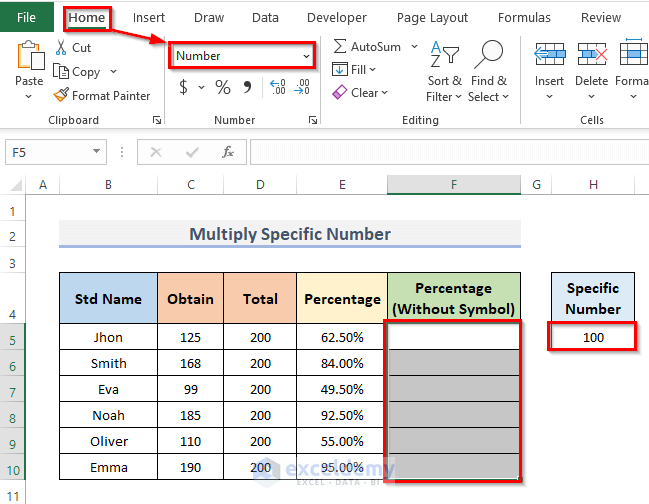Select column F header
This screenshot has height=504, width=649.
pos(453,185)
